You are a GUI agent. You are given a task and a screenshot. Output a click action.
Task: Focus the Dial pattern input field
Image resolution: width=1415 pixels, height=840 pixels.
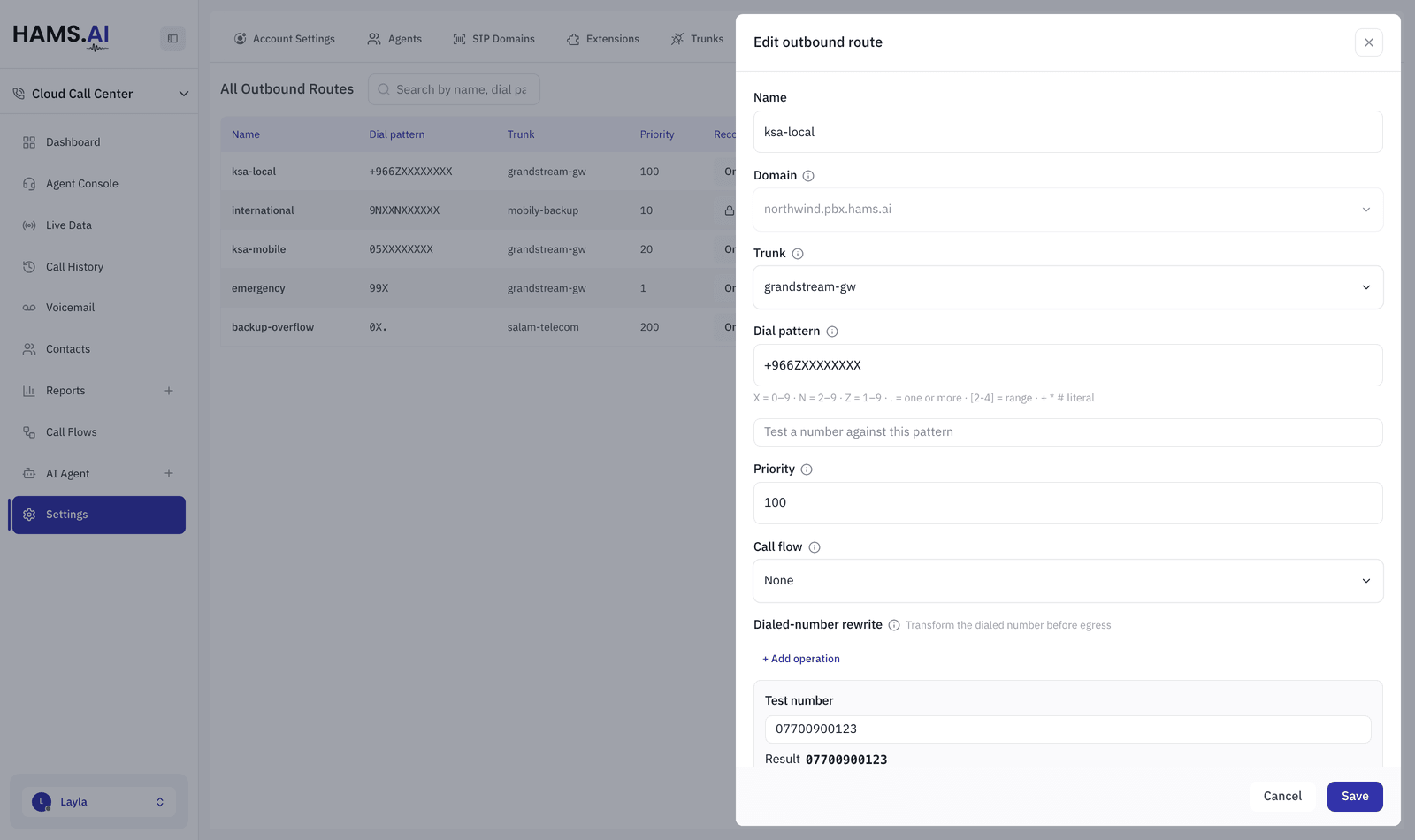(1068, 365)
